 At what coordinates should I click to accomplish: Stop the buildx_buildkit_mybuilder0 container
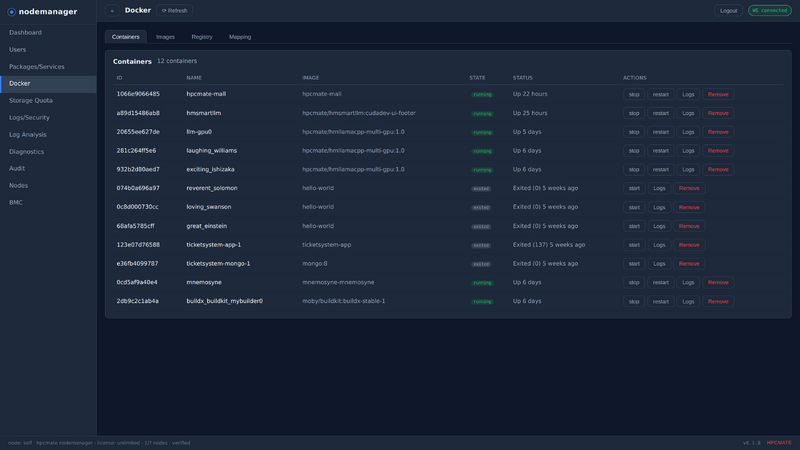(634, 302)
